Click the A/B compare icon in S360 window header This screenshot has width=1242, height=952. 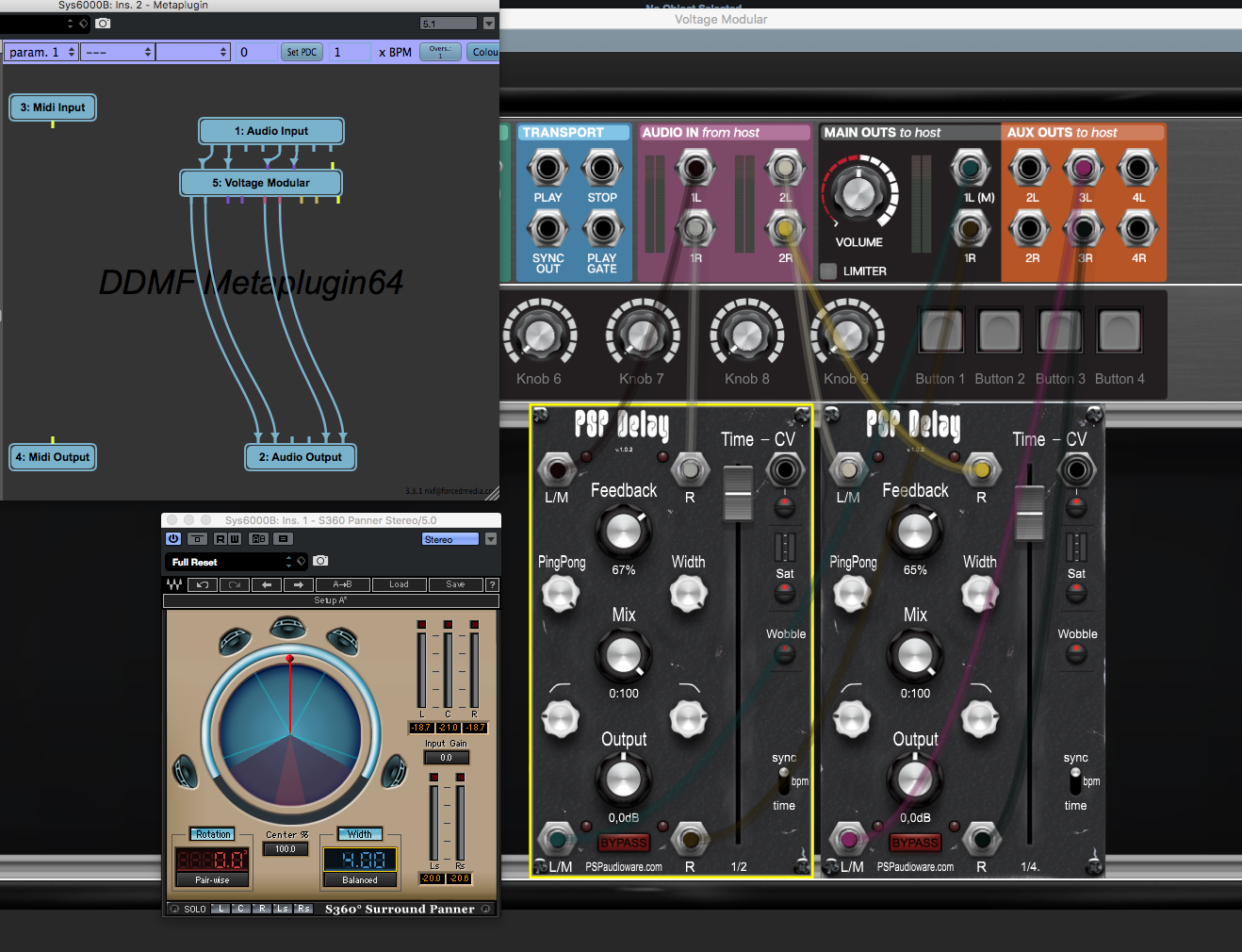coord(259,539)
